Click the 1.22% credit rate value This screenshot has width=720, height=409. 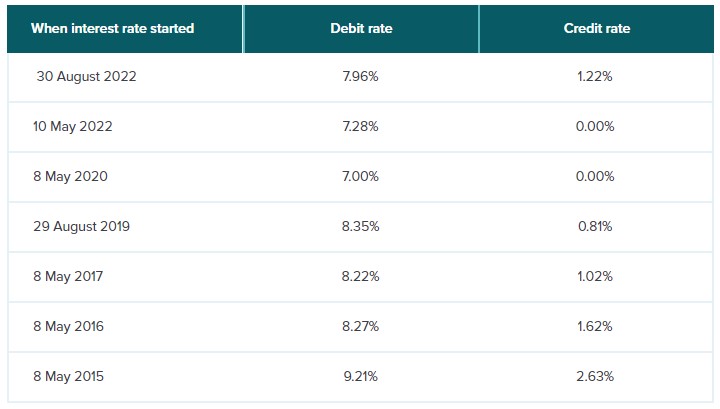point(597,77)
